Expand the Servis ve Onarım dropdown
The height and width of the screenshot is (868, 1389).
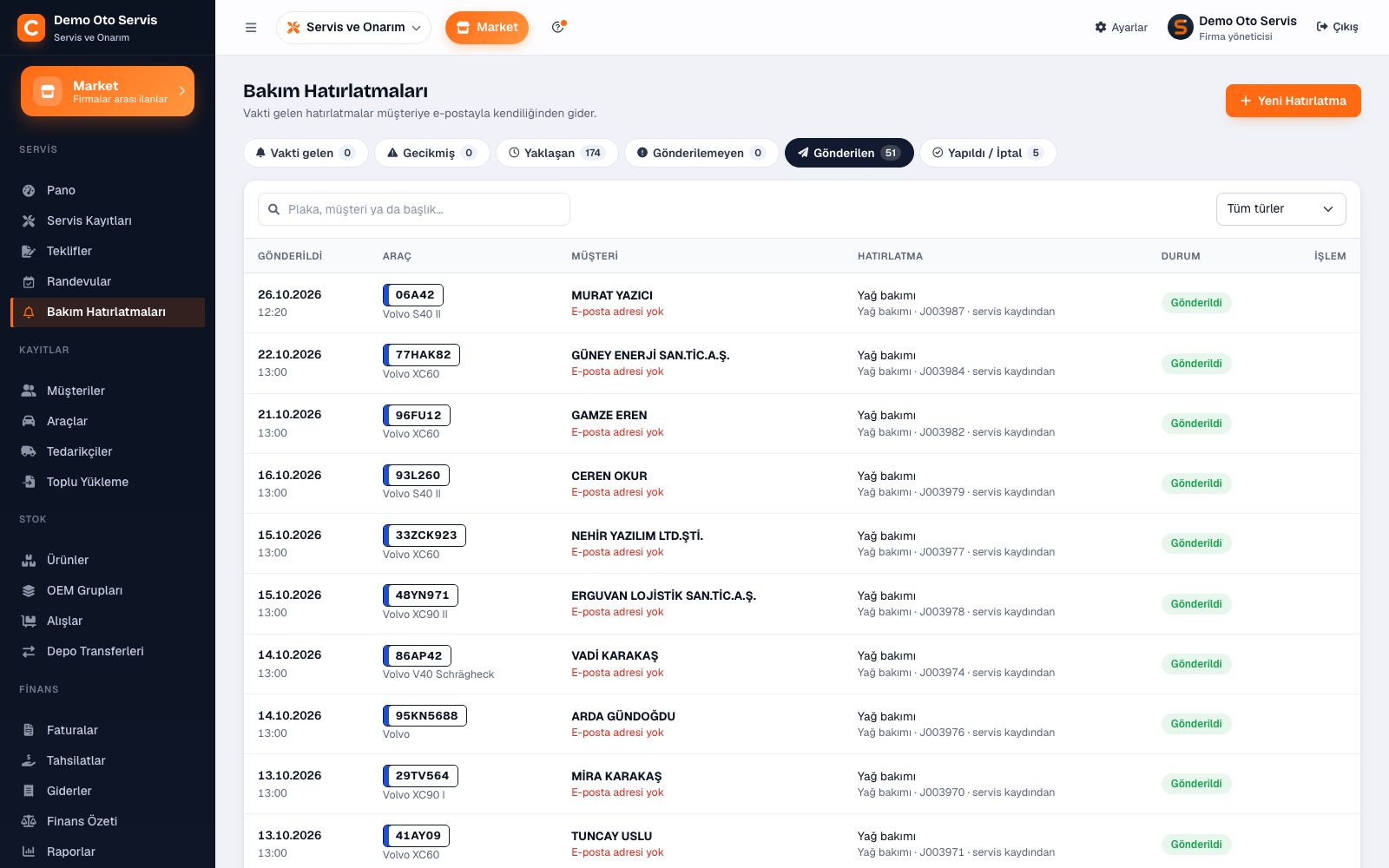(353, 28)
